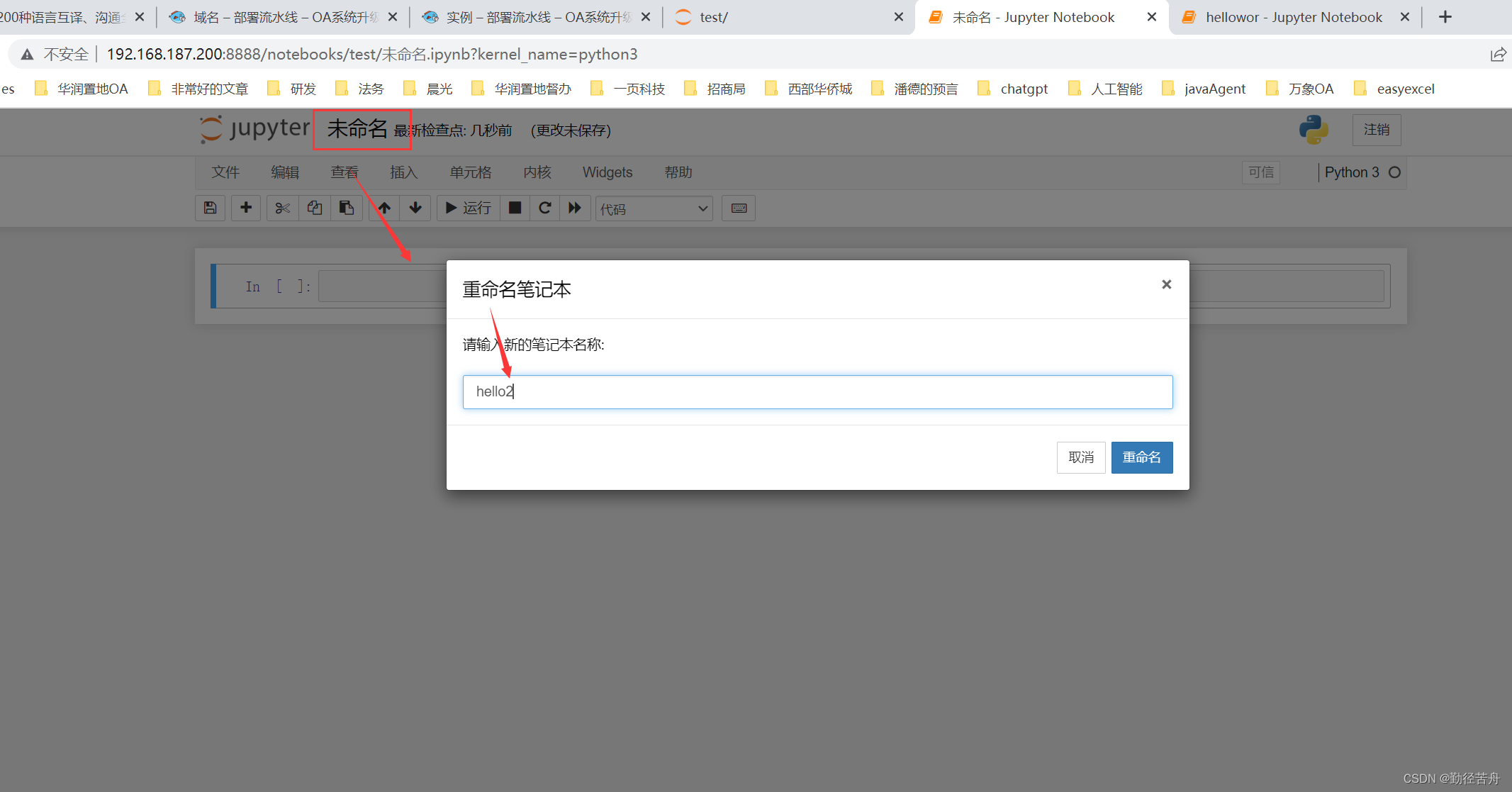Open the 招商局 bookmark folder
The image size is (1512, 792).
(x=715, y=89)
